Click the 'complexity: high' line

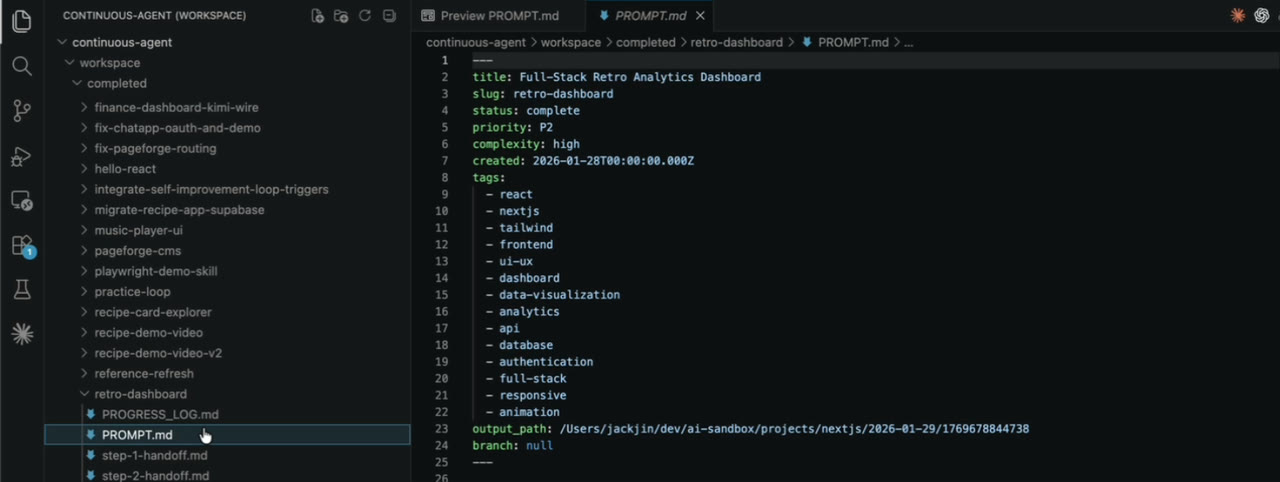(x=526, y=144)
